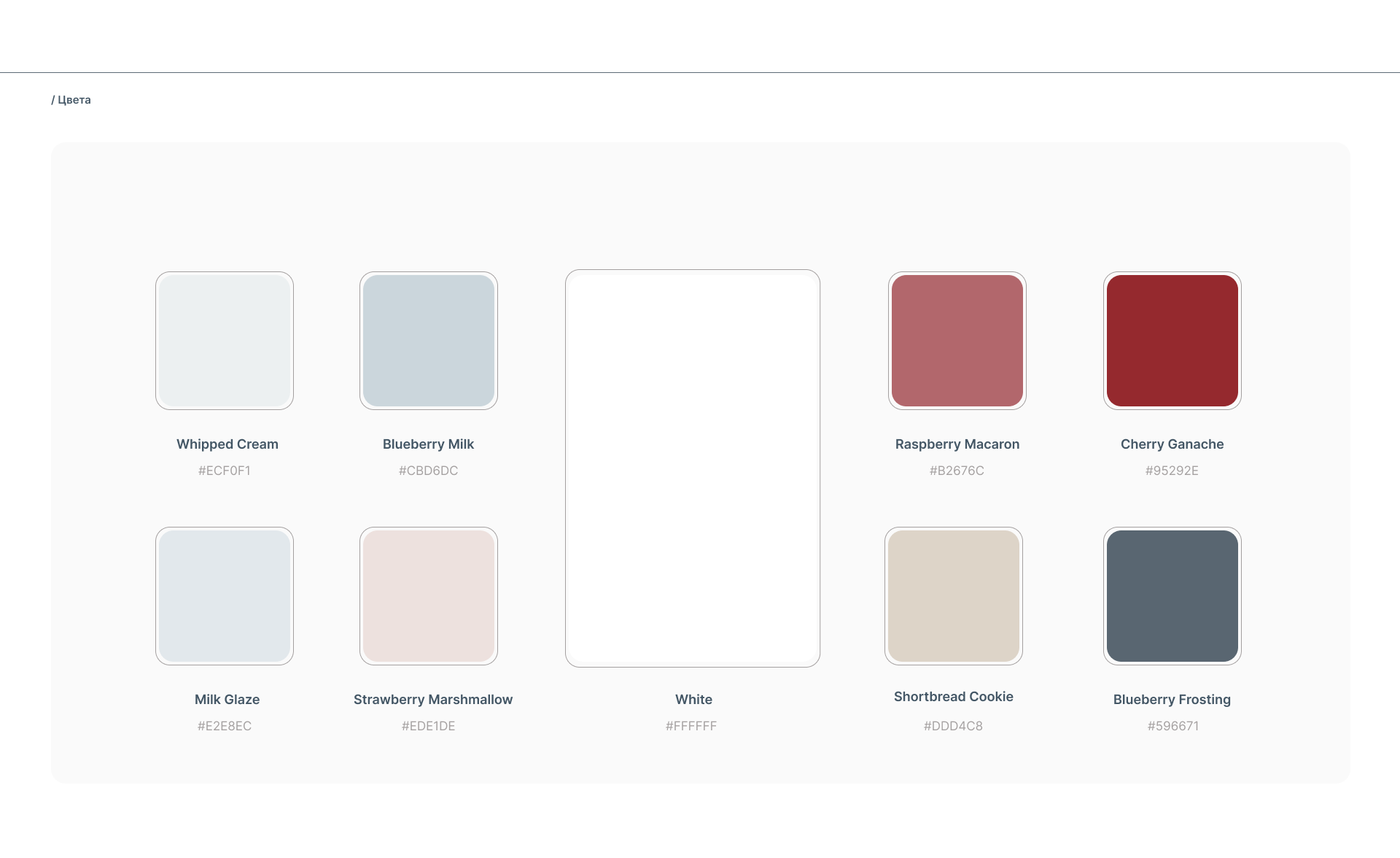Click the Milk Glaze color swatch
This screenshot has width=1400, height=858.
click(x=225, y=596)
